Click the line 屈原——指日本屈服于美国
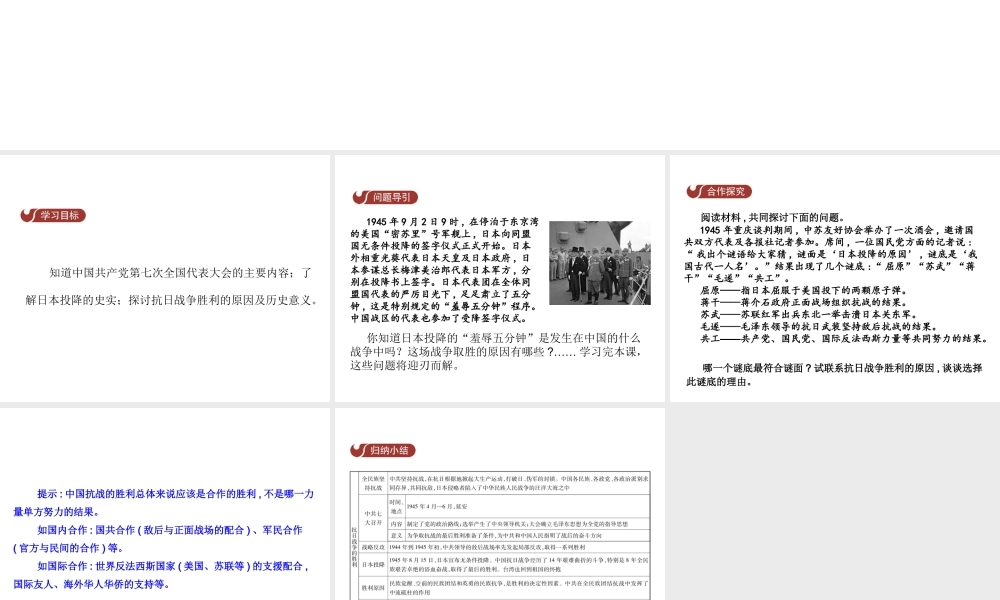This screenshot has width=1000, height=600. coord(804,290)
